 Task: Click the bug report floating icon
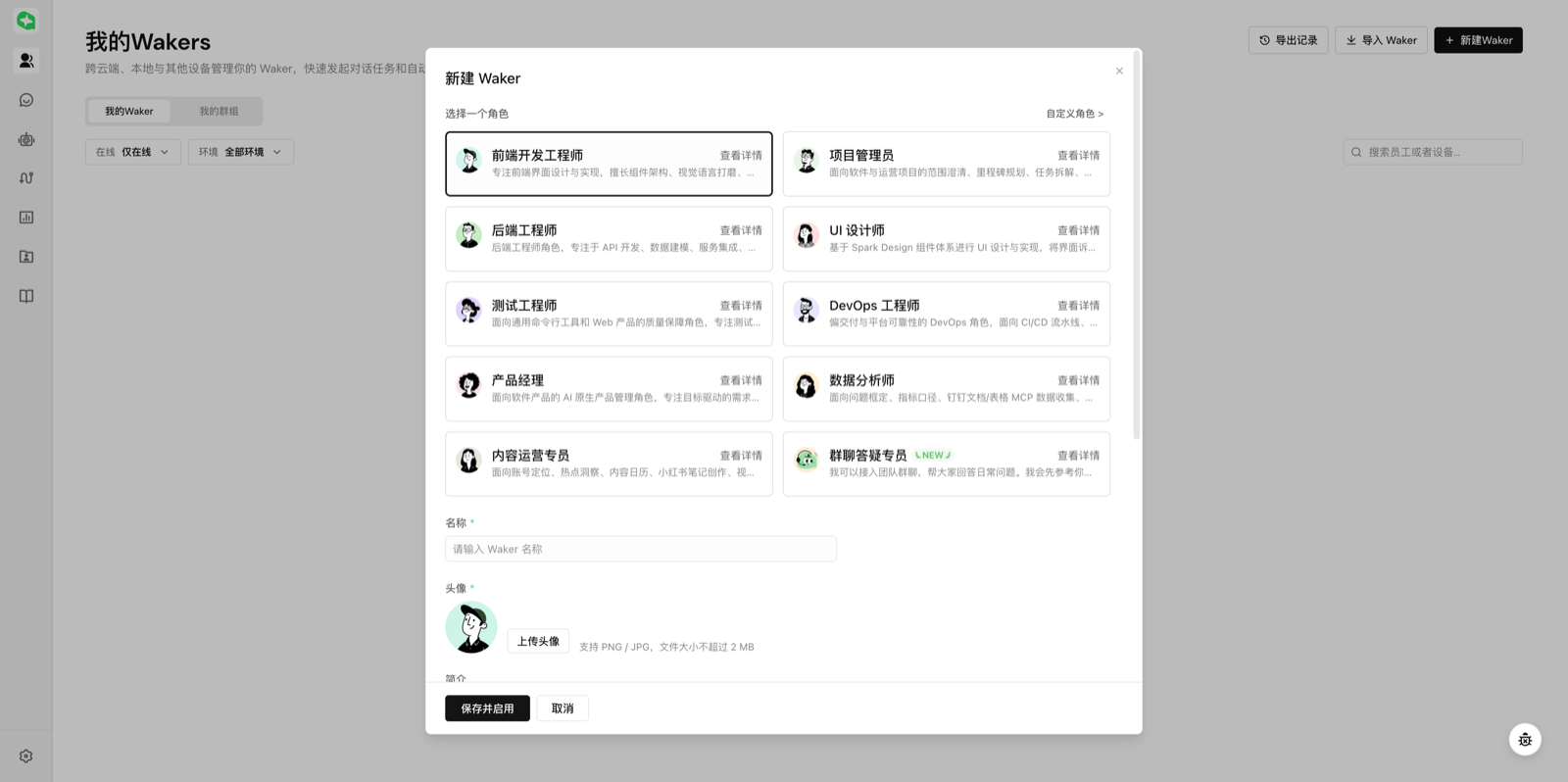(x=1525, y=740)
